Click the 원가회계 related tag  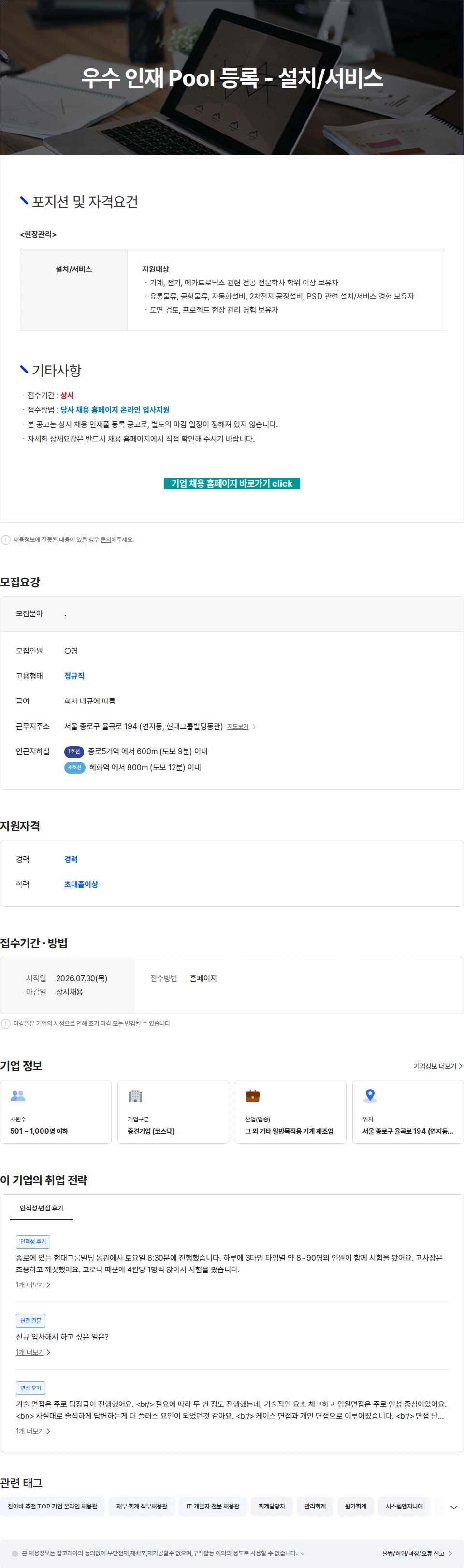(356, 1506)
